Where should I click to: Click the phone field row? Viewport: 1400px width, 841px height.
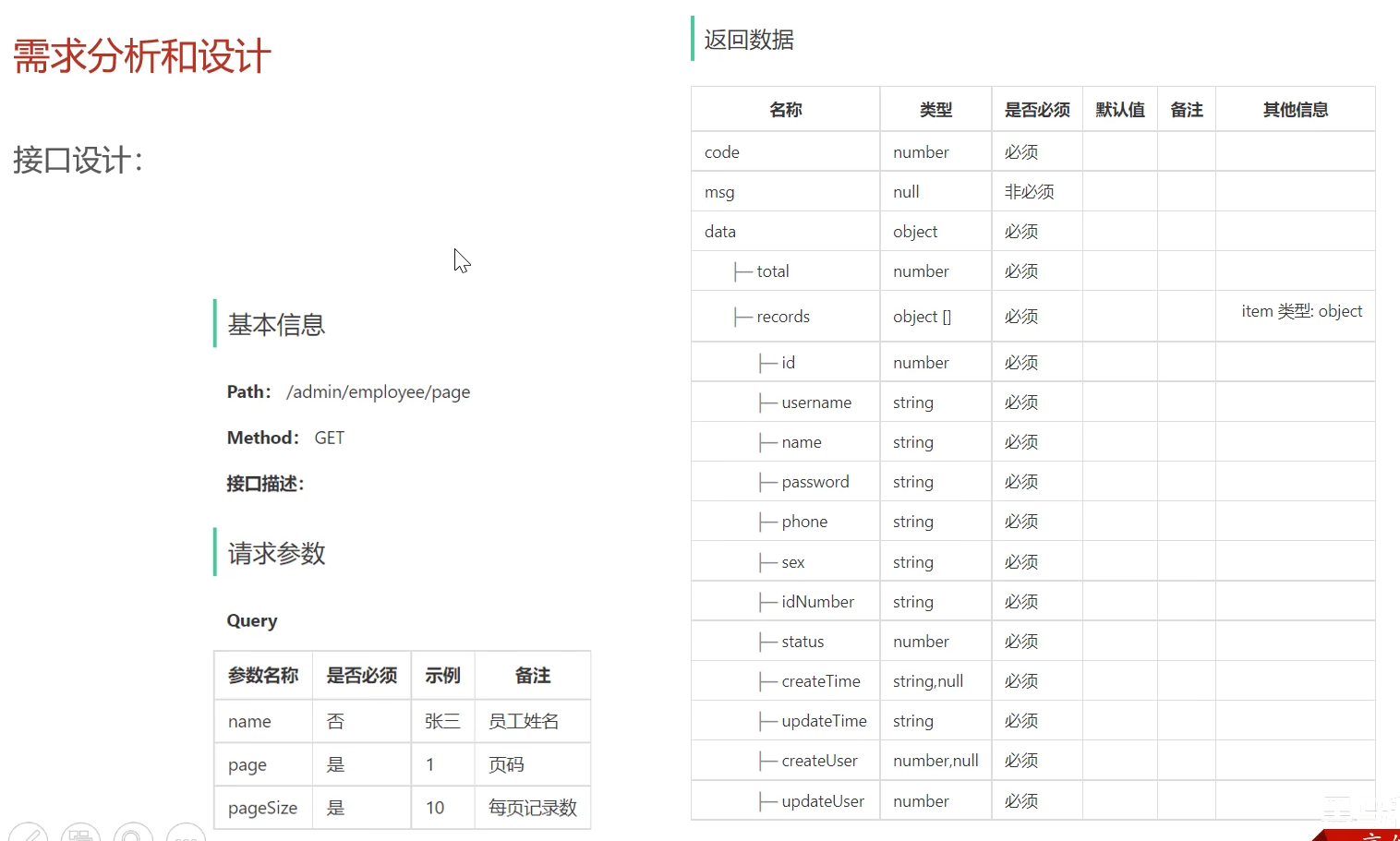1033,522
